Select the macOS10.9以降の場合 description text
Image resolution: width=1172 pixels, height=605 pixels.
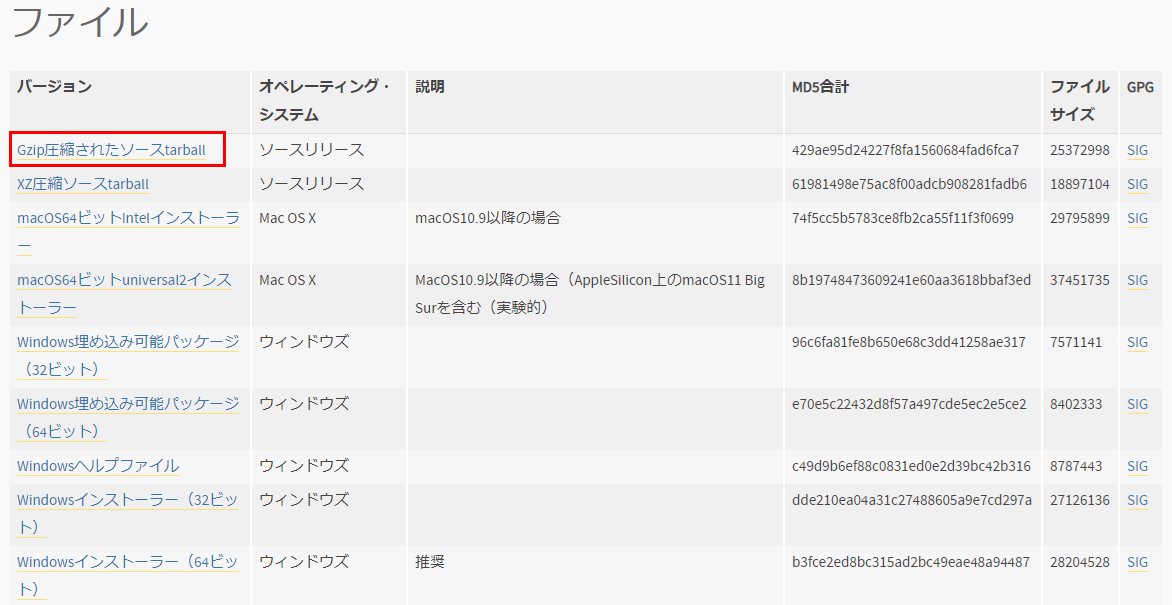[488, 218]
